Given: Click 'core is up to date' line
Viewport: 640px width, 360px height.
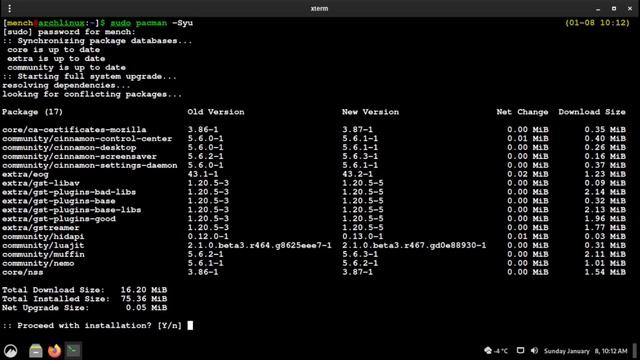Looking at the screenshot, I should 53,50.
